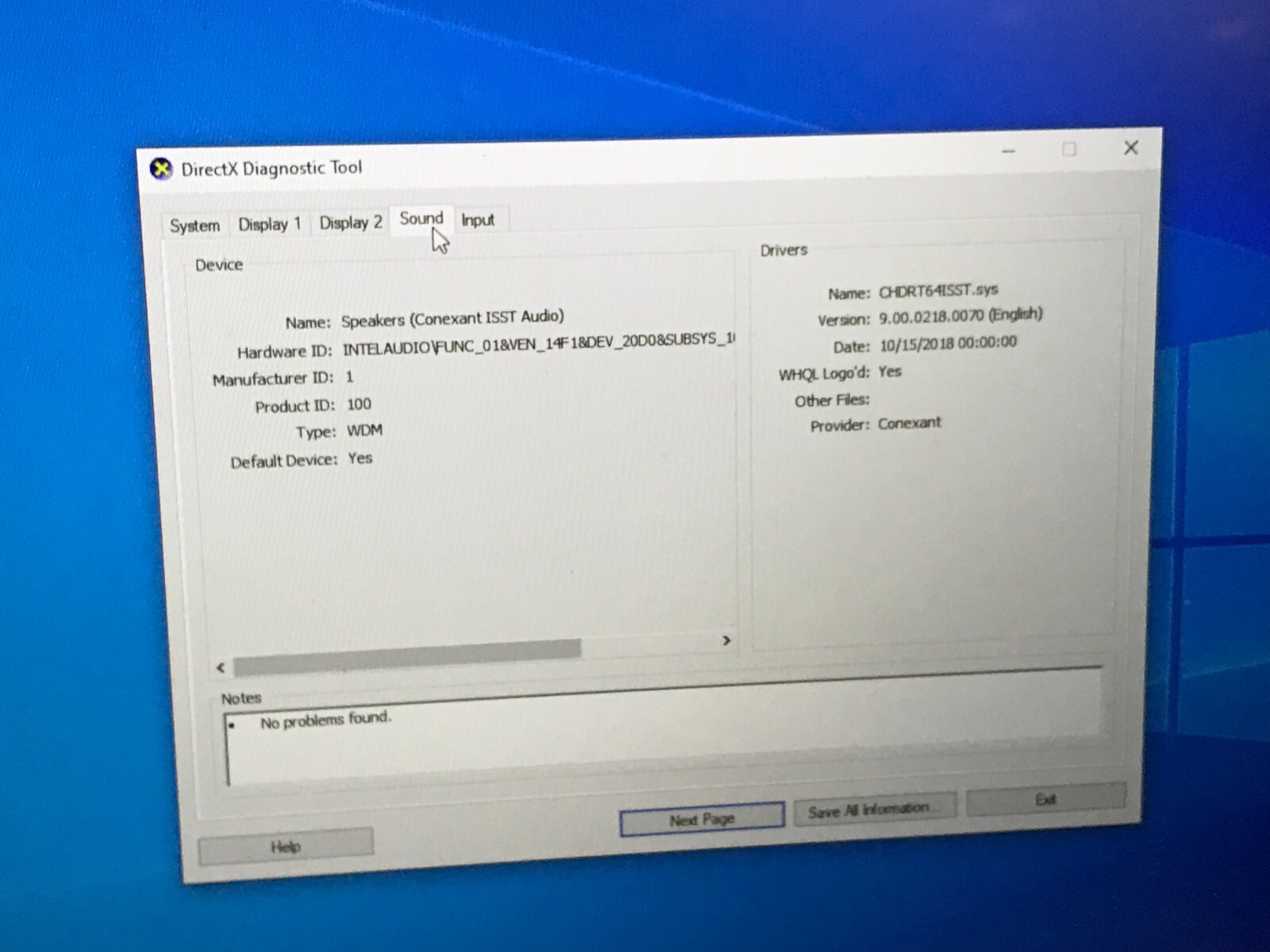
Task: Click 'Speakers (Conexant ISST Audio)' device name
Action: coord(452,319)
